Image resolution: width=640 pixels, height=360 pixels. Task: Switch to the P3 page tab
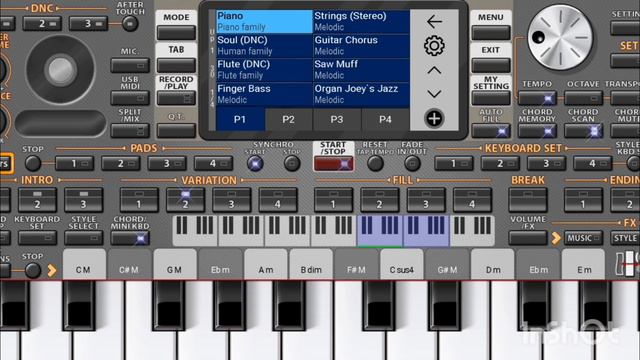point(337,120)
